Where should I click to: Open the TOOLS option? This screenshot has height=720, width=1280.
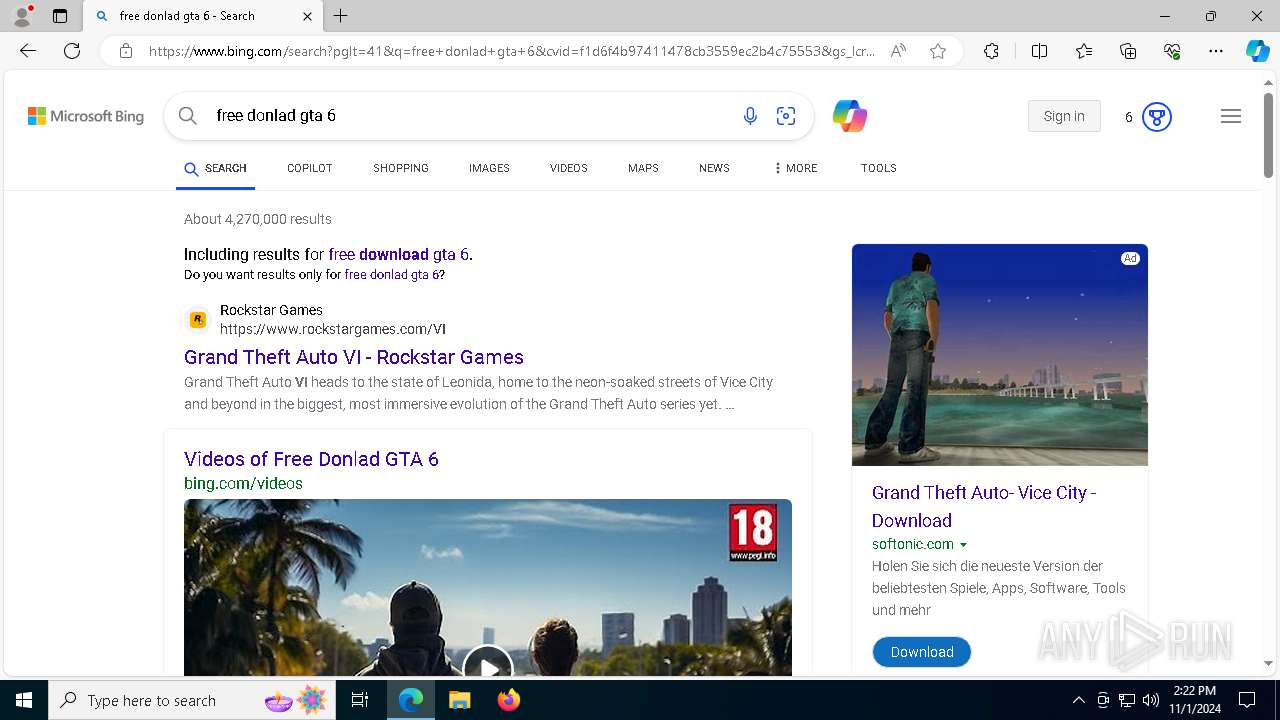(879, 168)
